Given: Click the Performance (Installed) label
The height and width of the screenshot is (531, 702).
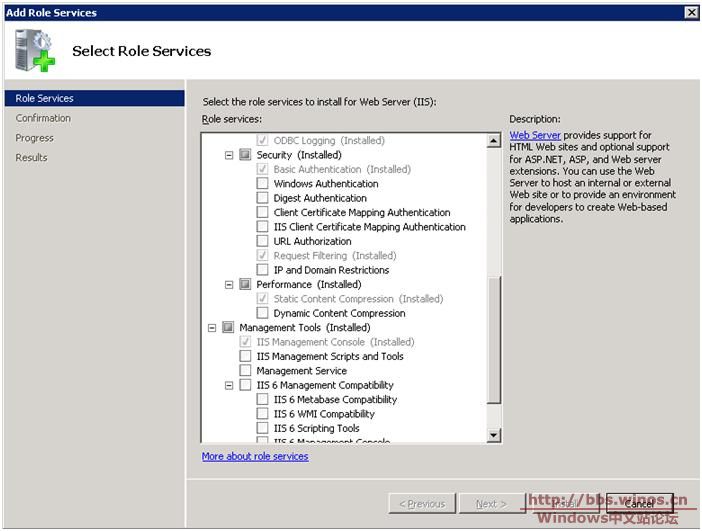Looking at the screenshot, I should coord(309,284).
